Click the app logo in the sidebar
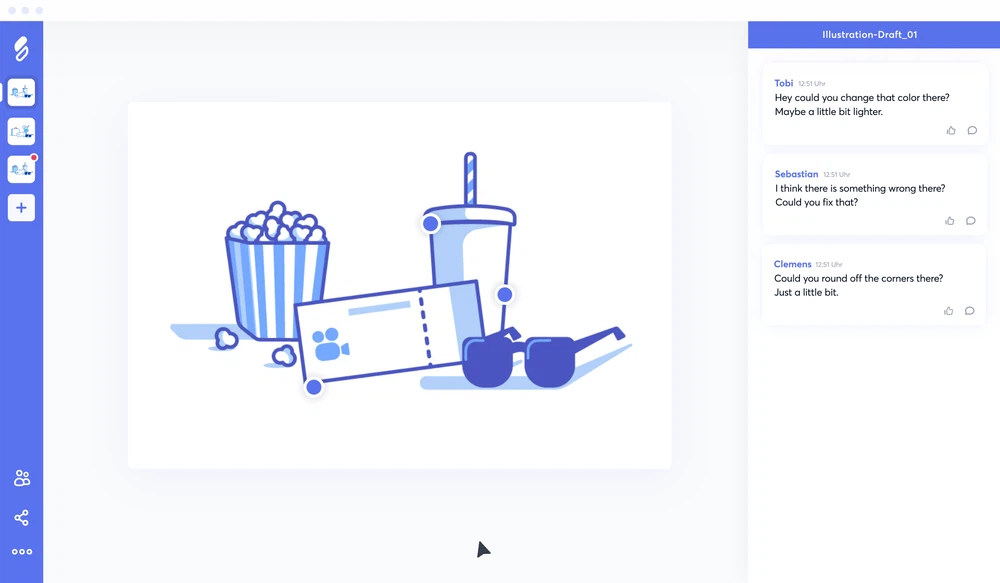The height and width of the screenshot is (583, 1000). [21, 49]
